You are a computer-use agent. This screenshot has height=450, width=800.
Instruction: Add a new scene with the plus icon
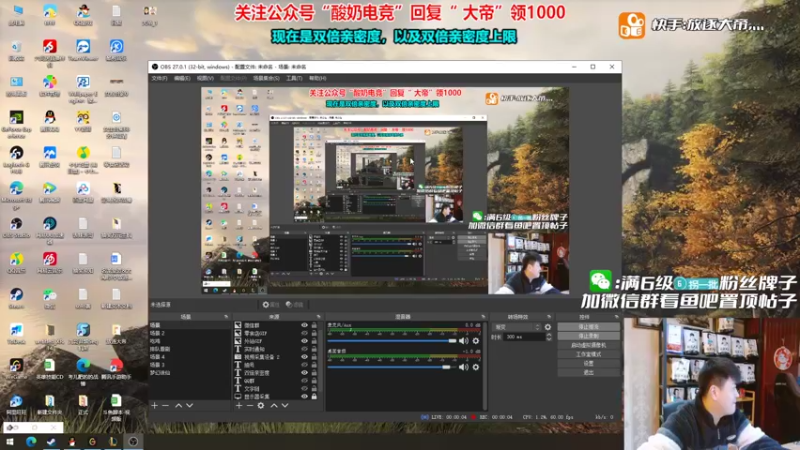point(155,405)
